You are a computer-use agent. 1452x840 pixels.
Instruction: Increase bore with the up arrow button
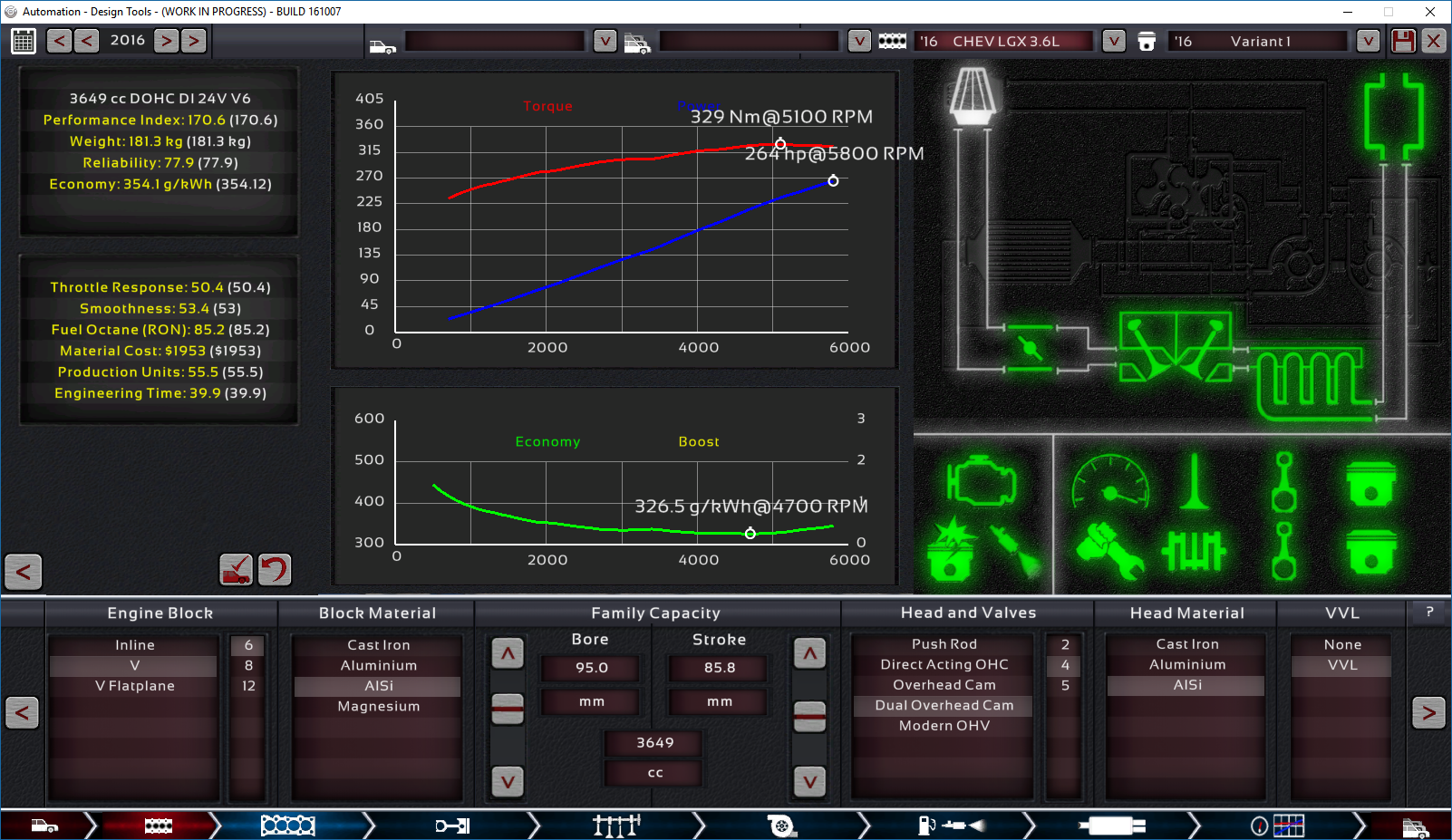pos(508,652)
